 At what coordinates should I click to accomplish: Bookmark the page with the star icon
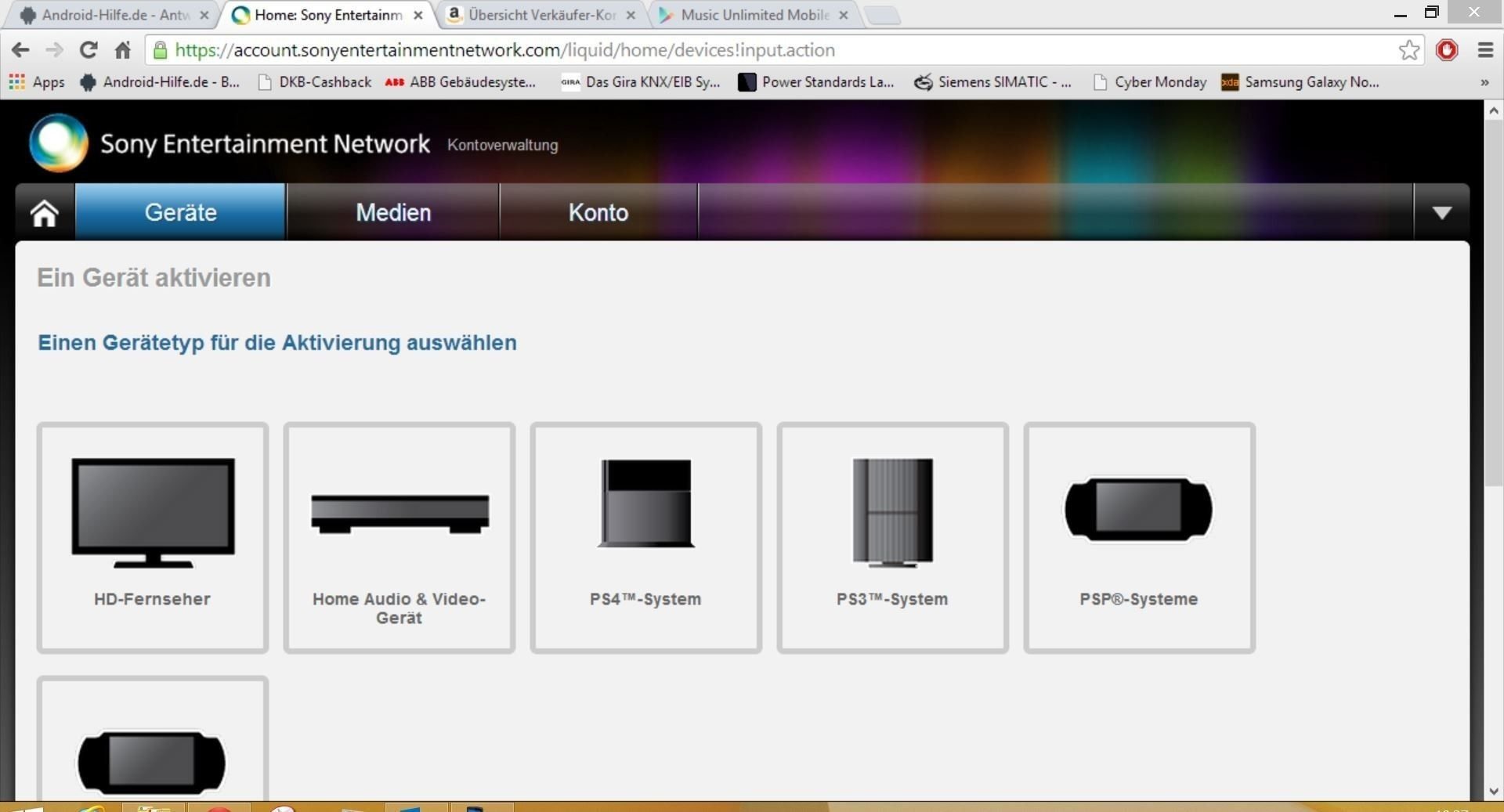tap(1409, 50)
